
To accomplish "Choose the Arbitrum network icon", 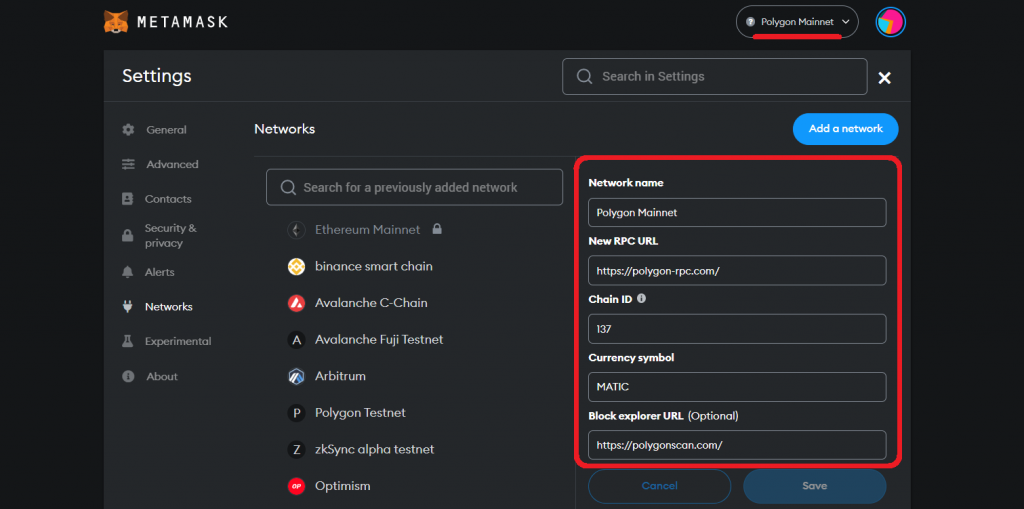I will 296,376.
